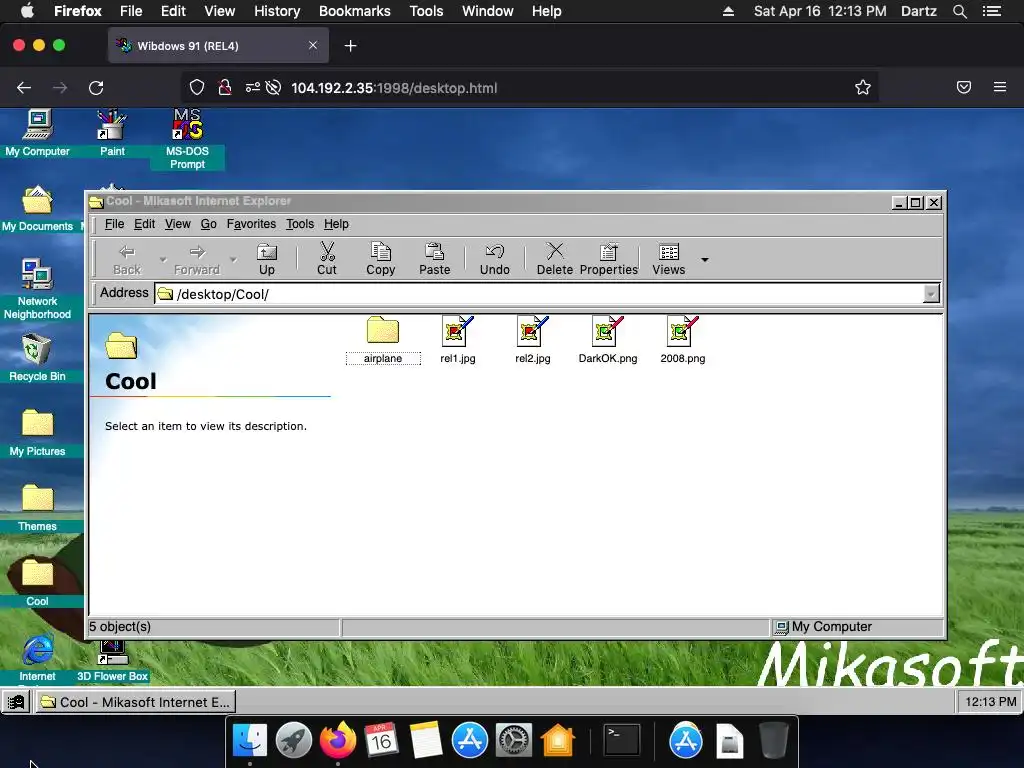Click the Firefox URL bar
The width and height of the screenshot is (1024, 768).
(x=529, y=88)
